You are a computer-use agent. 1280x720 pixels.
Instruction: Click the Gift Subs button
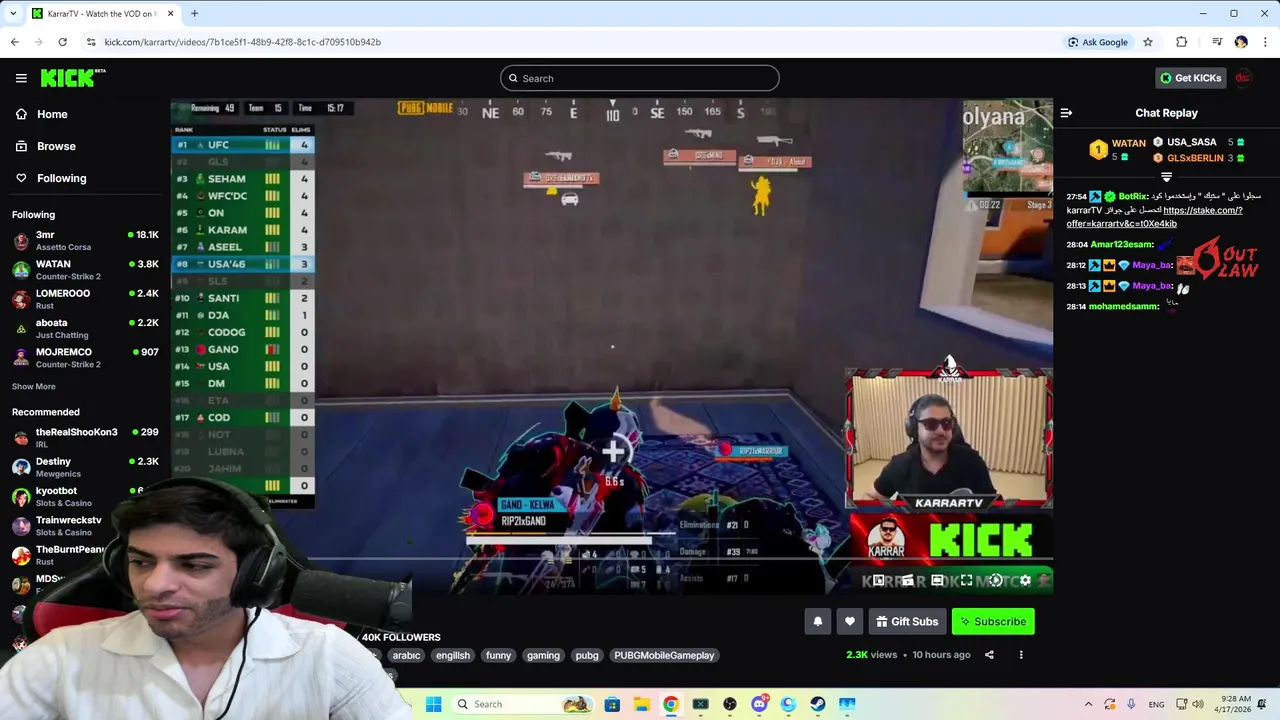tap(907, 621)
